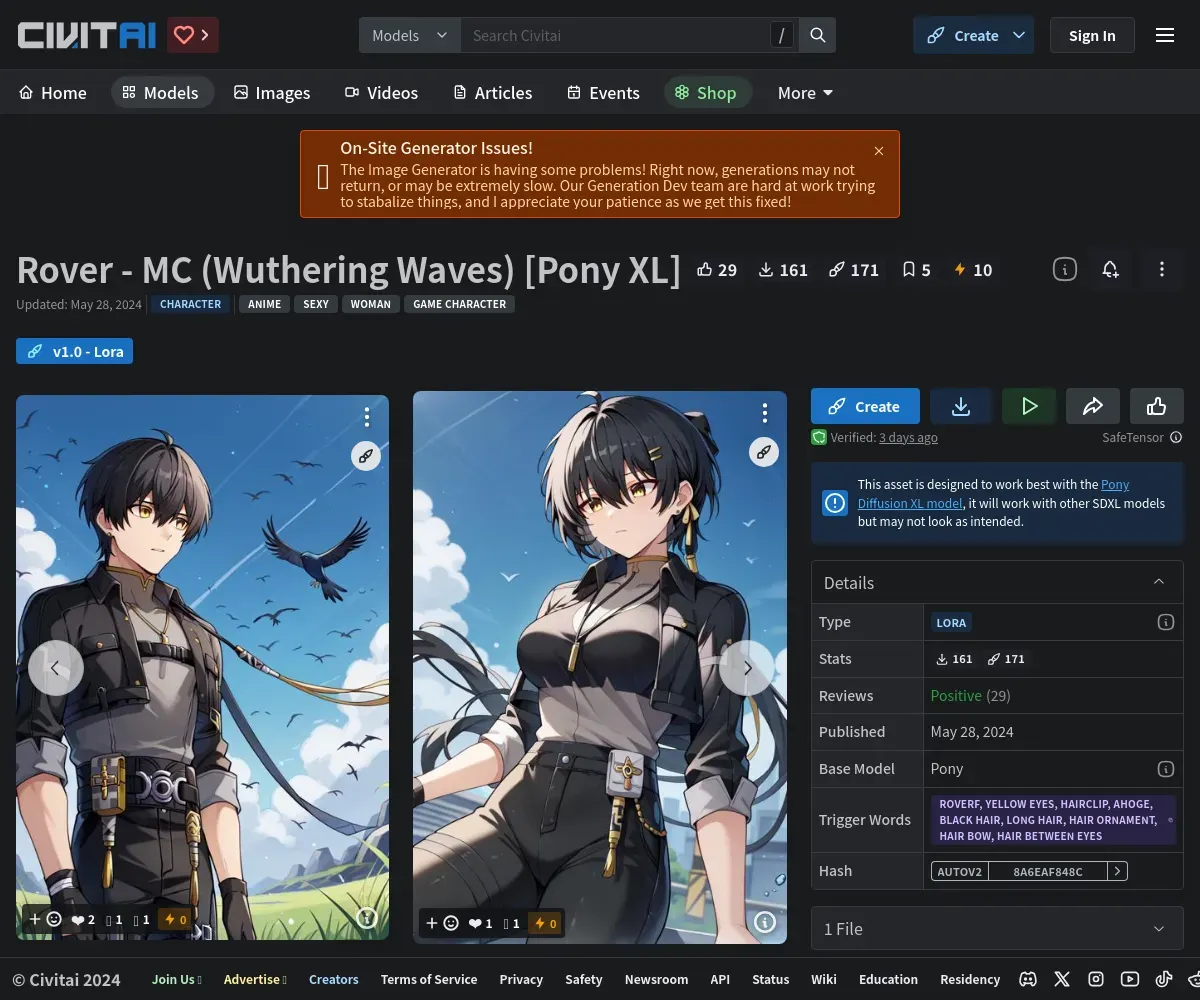Open the Models search category dropdown

tap(410, 35)
